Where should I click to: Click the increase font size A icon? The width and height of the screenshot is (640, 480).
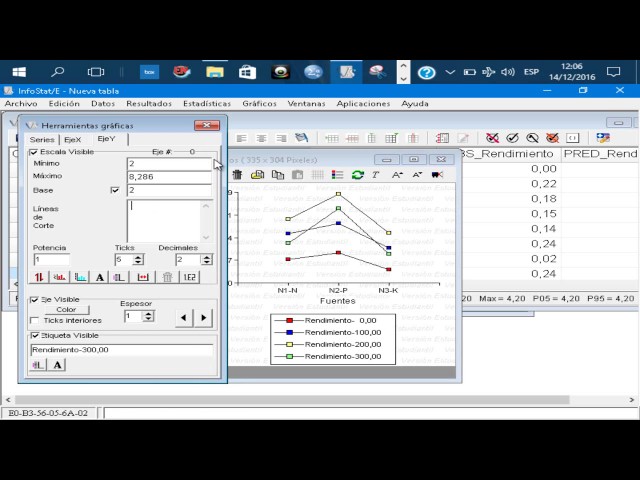click(397, 175)
